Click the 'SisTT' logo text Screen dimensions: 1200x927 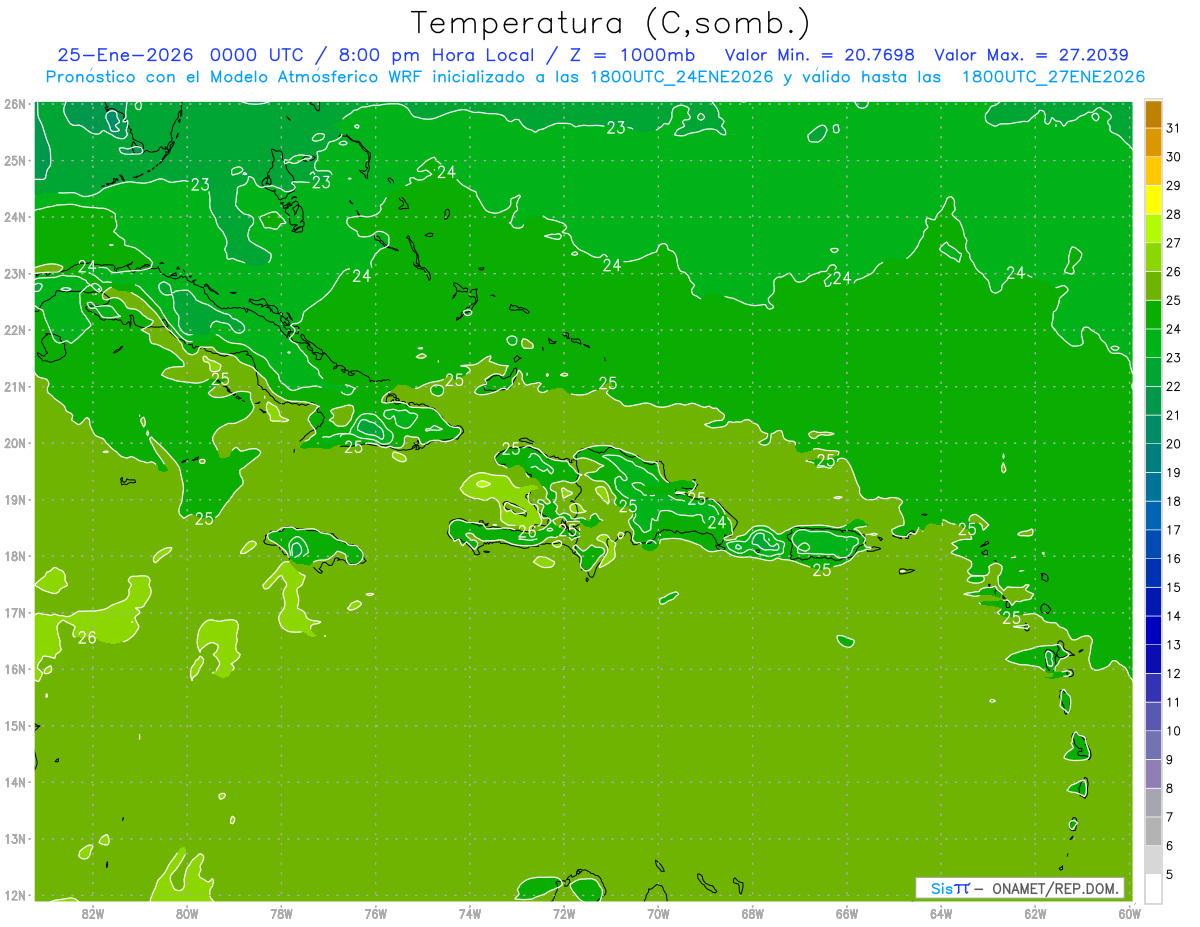tap(949, 888)
